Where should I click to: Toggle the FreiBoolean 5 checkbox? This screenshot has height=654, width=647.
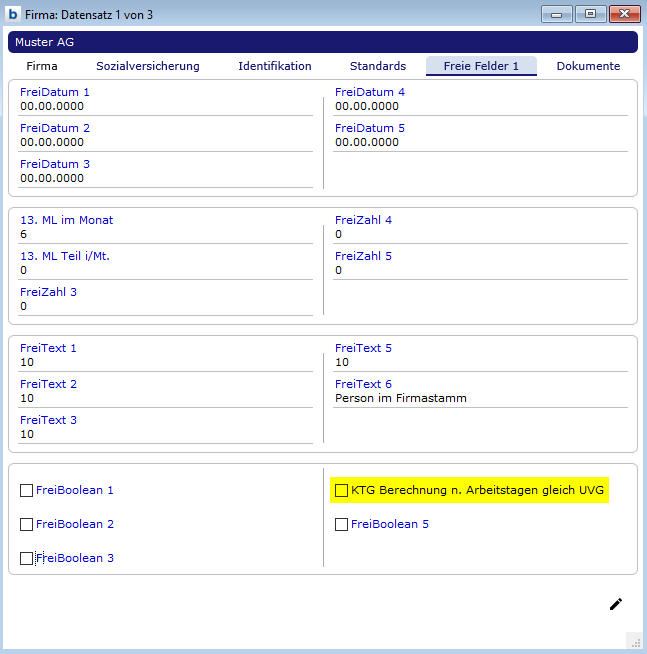click(x=342, y=525)
